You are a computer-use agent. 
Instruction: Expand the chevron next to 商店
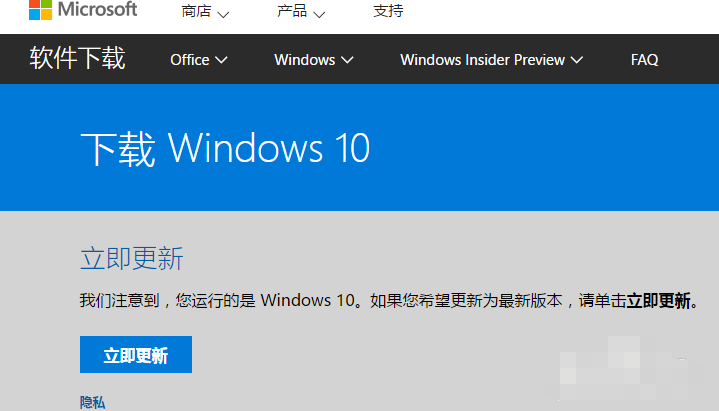pos(222,14)
